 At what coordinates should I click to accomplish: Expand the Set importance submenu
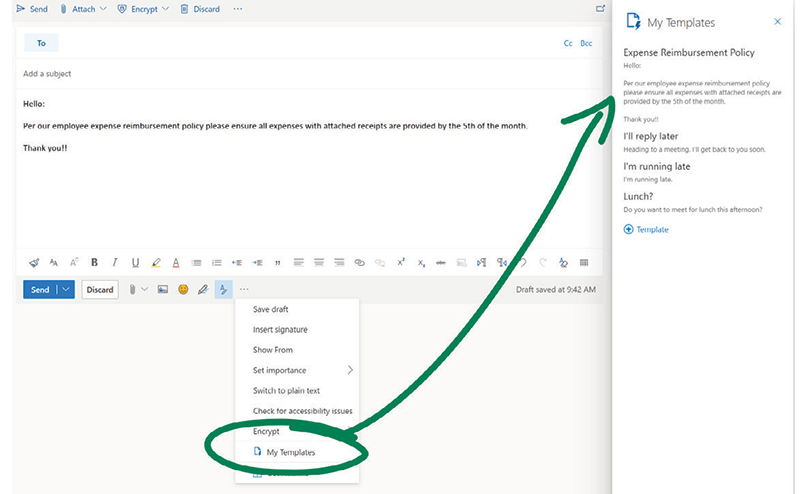[349, 370]
